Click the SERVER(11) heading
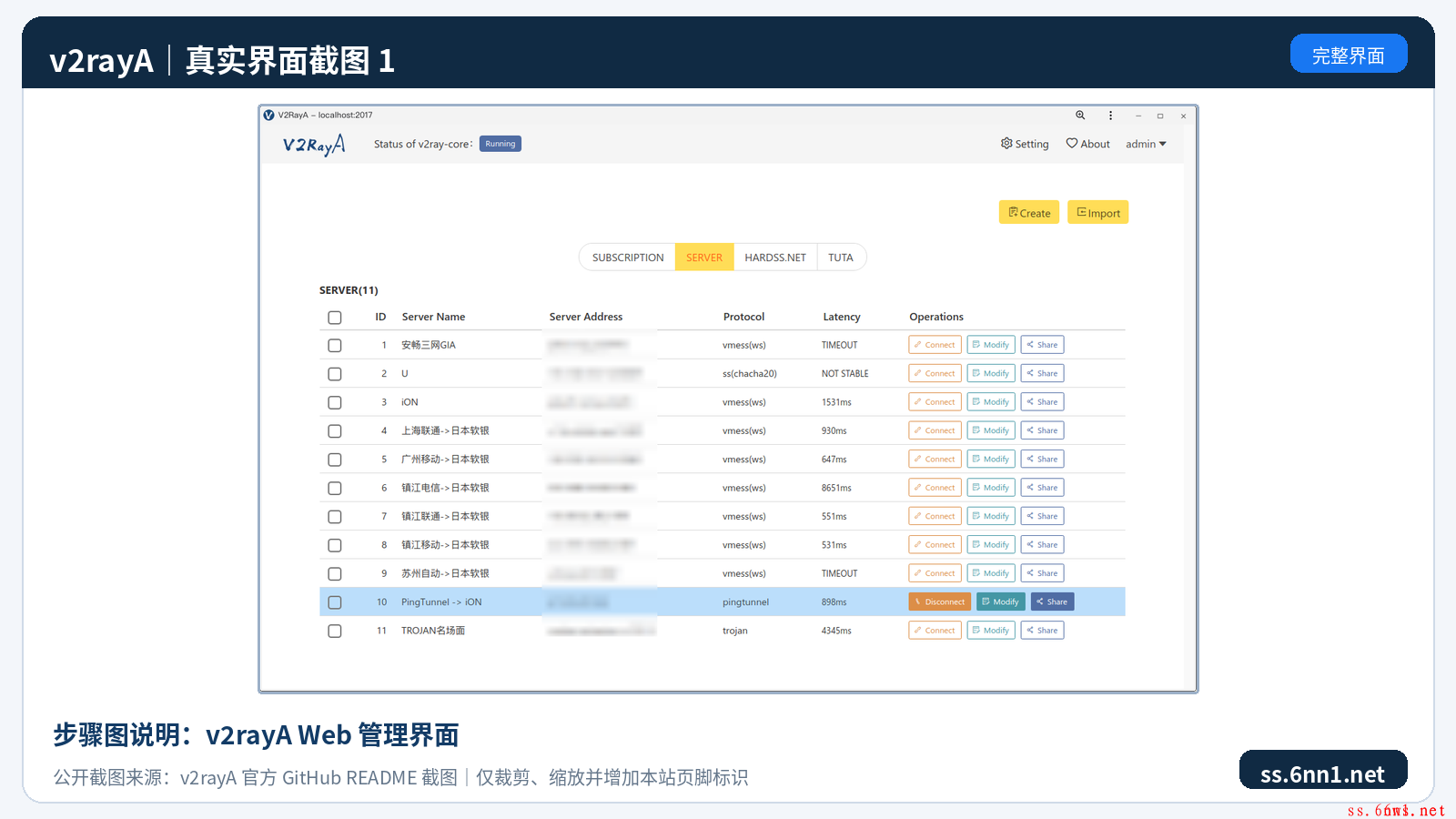The width and height of the screenshot is (1456, 819). coord(349,290)
